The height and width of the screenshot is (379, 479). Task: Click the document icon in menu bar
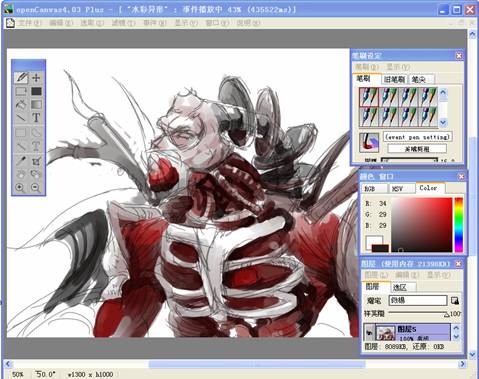pos(10,23)
